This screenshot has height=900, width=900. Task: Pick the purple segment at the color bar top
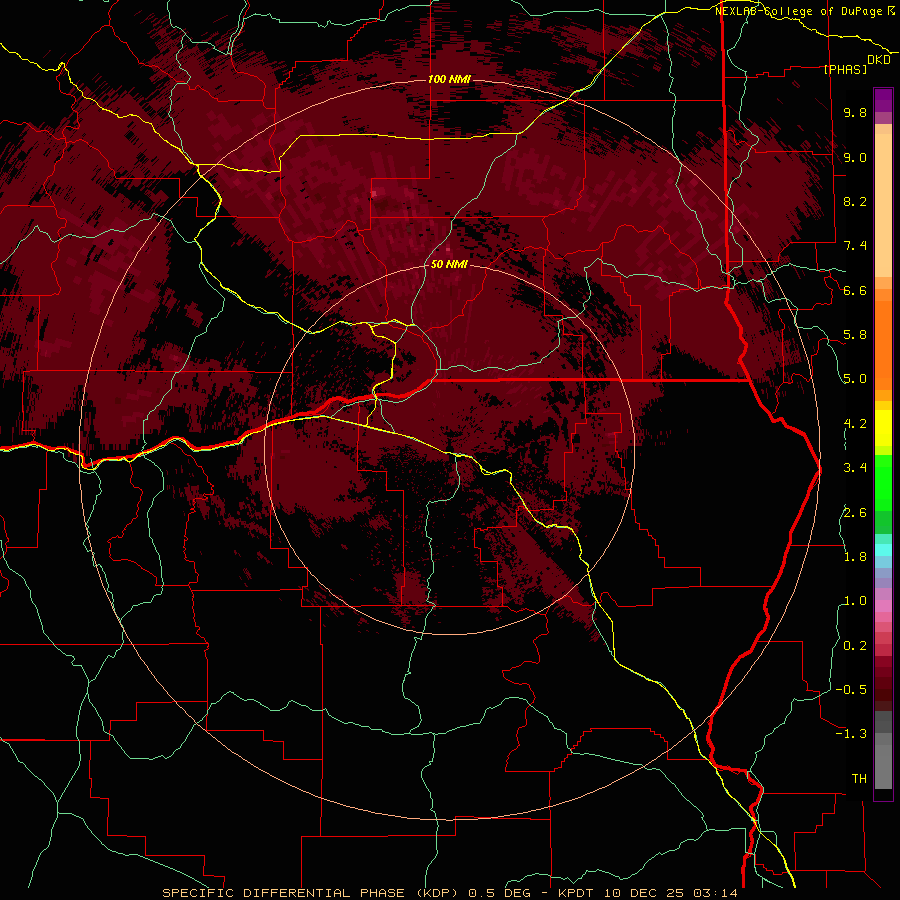point(883,100)
